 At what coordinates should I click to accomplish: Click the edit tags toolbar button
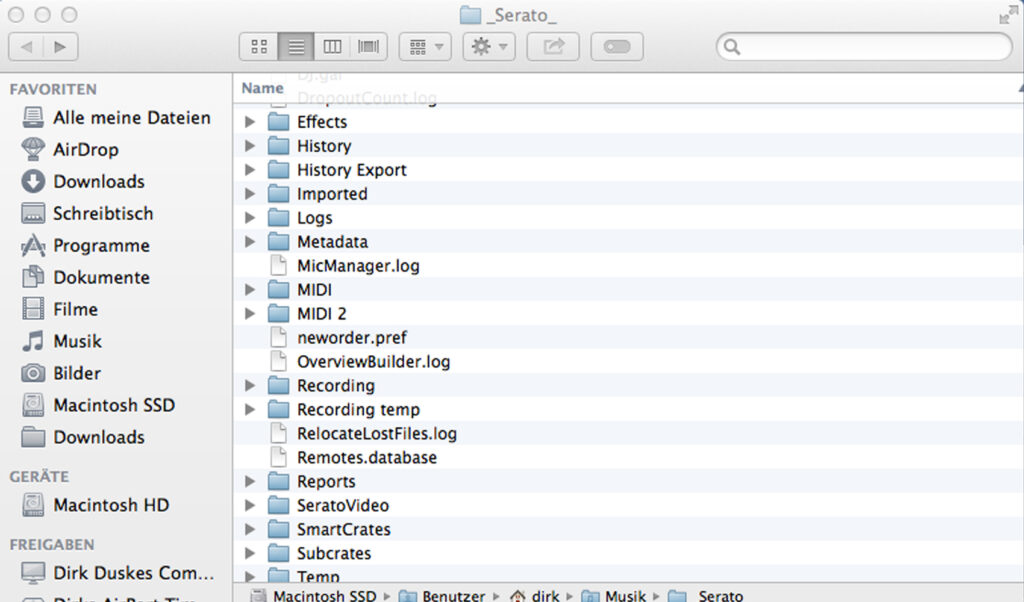(x=617, y=47)
